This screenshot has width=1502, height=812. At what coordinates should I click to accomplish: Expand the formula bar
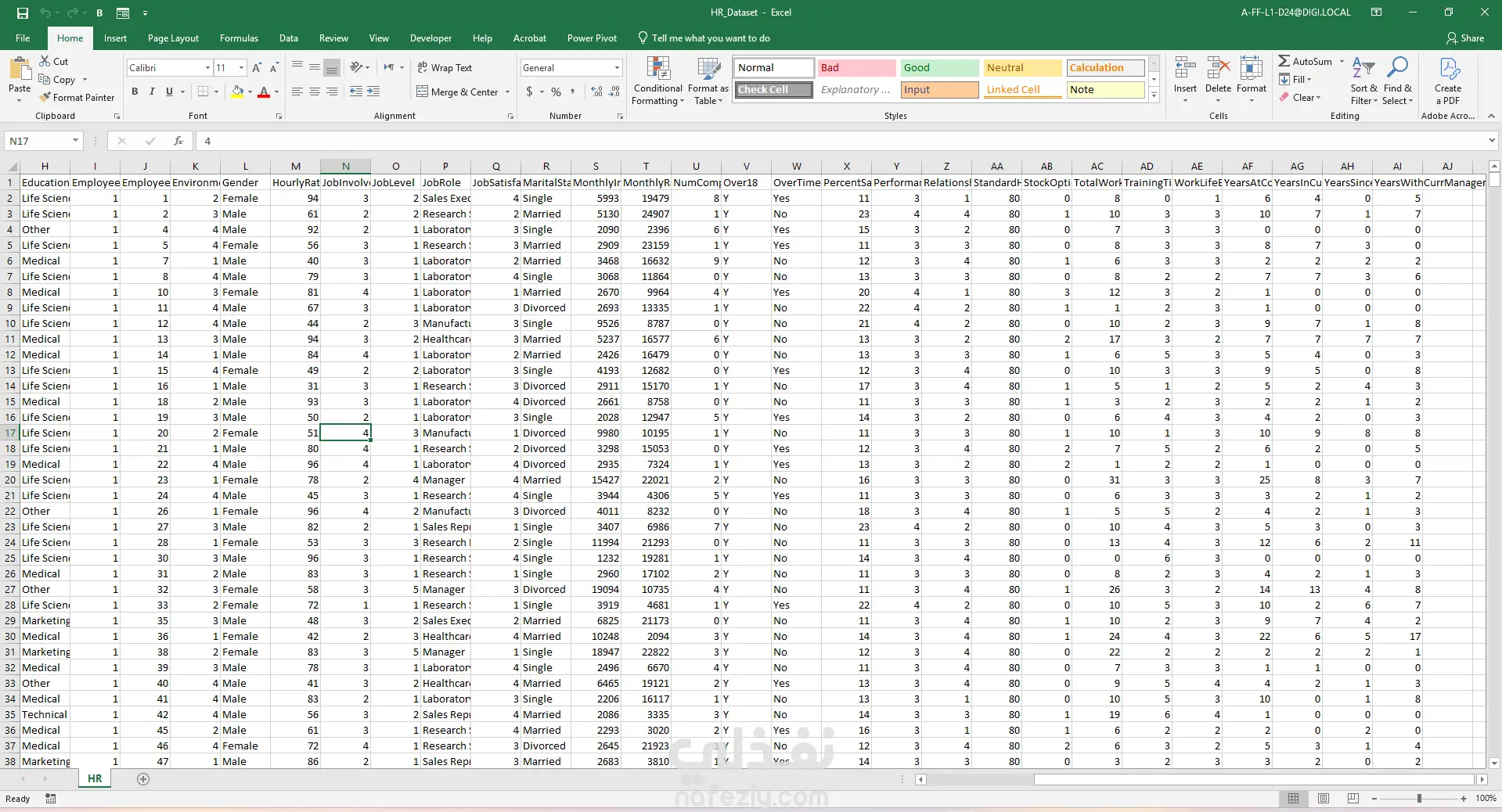tap(1491, 141)
